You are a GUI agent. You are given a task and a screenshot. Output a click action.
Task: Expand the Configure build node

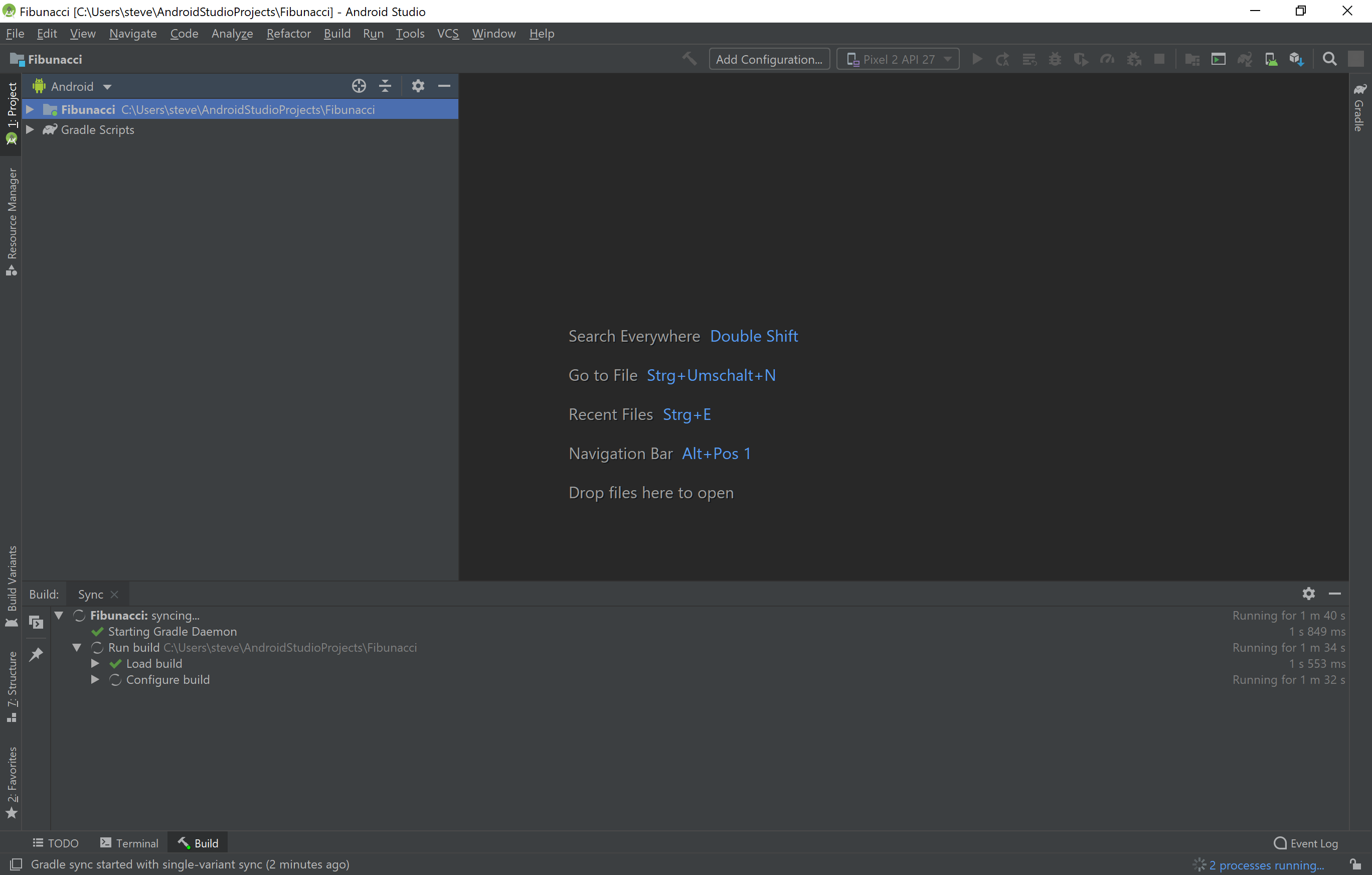click(95, 679)
